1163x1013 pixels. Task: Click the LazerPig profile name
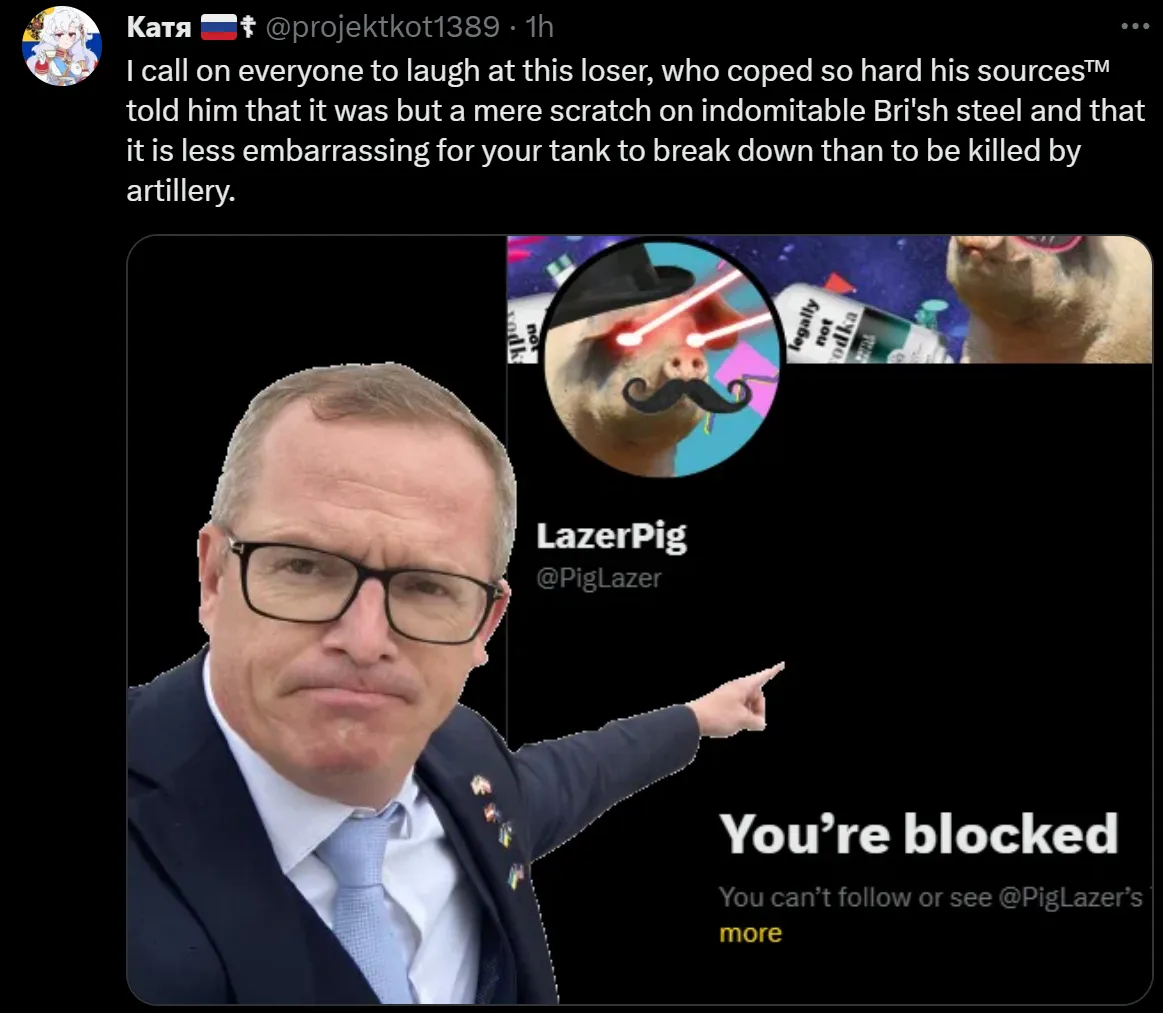611,535
